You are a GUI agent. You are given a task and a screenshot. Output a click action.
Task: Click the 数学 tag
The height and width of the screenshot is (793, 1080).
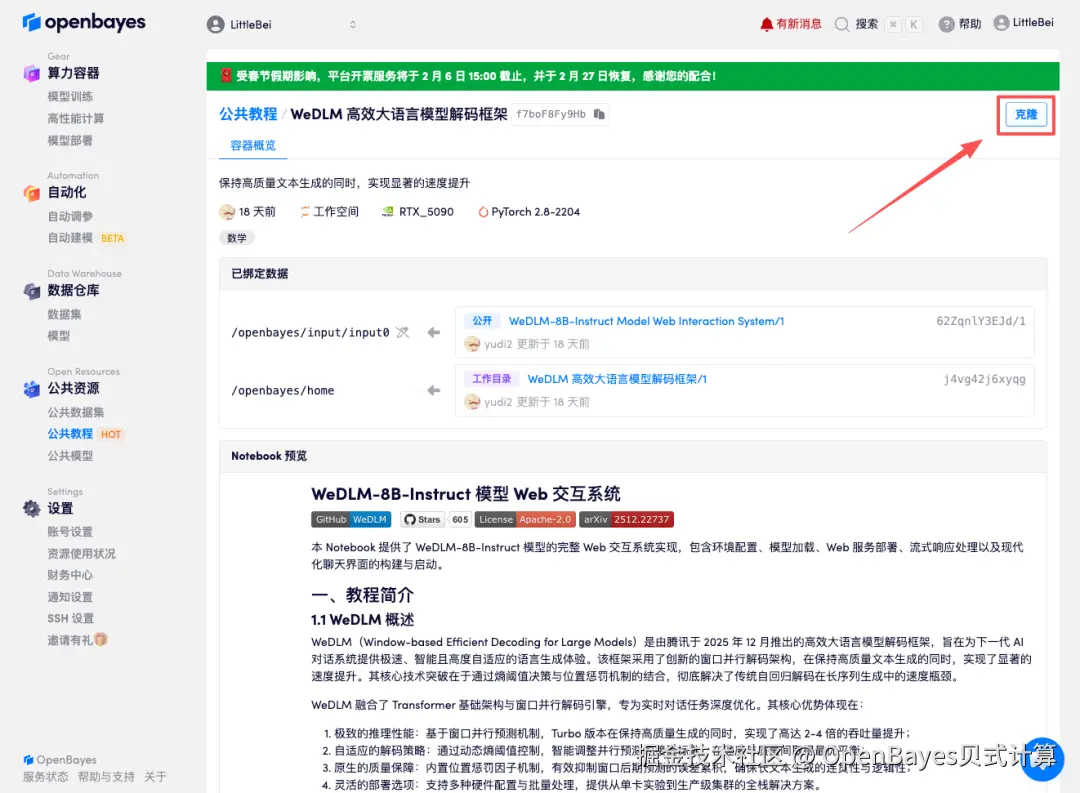coord(237,238)
